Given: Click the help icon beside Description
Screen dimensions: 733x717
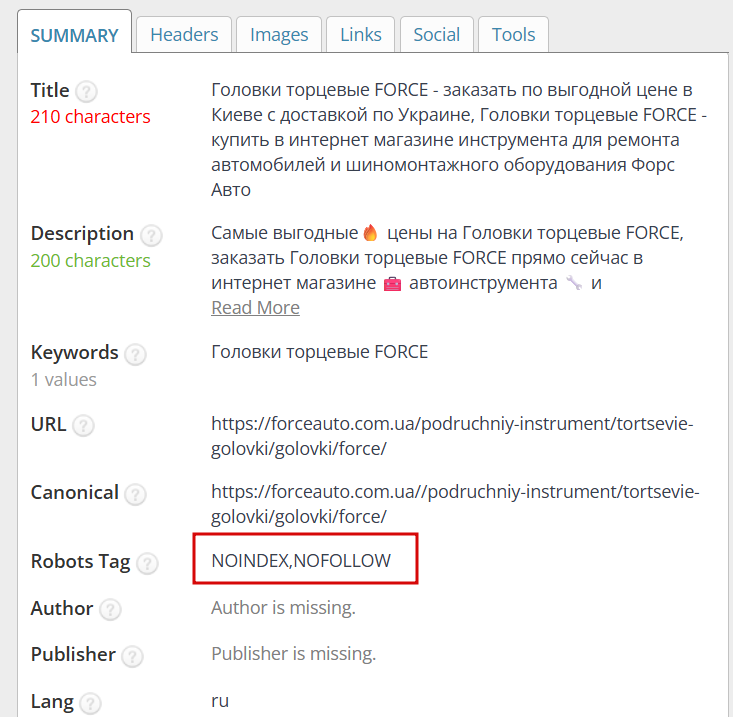Looking at the screenshot, I should pyautogui.click(x=151, y=235).
